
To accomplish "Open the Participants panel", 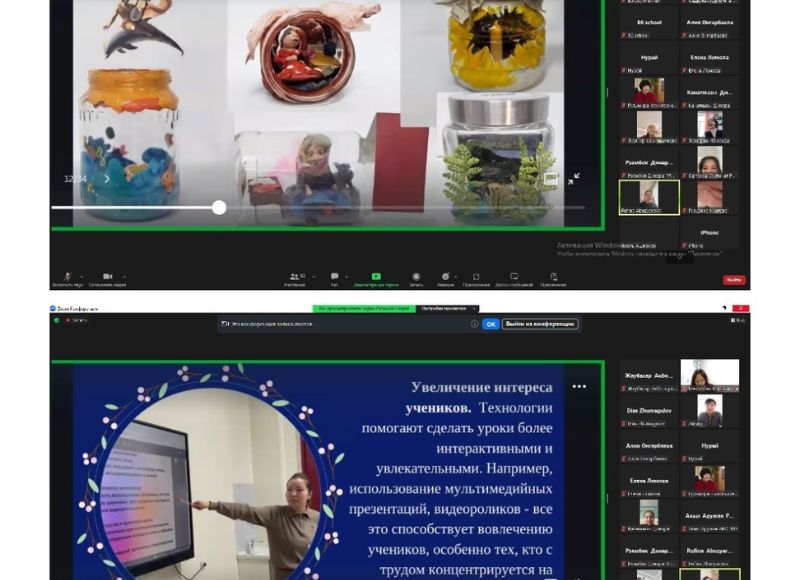I will click(x=295, y=276).
